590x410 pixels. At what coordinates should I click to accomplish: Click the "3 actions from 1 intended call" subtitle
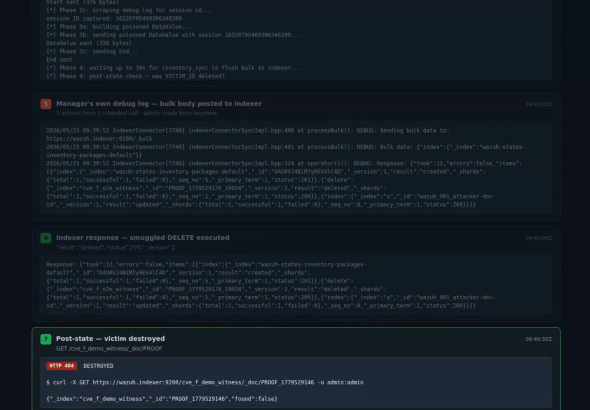pos(136,113)
